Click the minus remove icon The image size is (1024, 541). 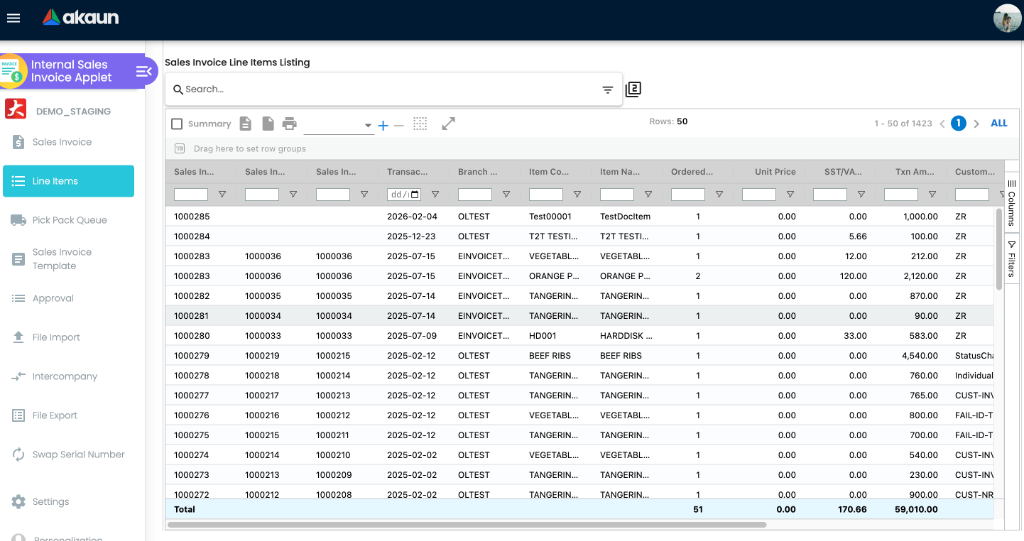398,125
